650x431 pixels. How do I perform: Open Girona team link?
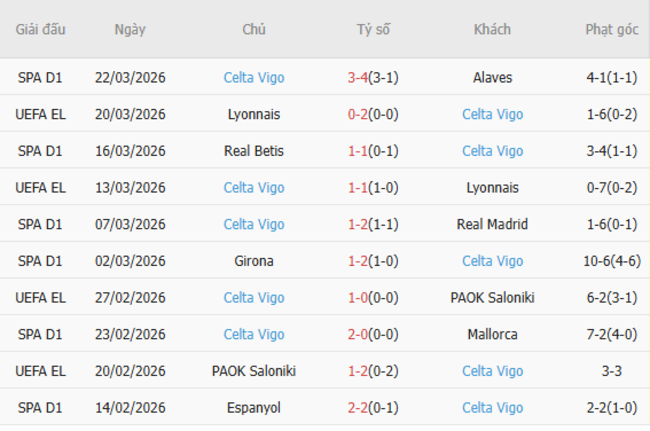(254, 261)
